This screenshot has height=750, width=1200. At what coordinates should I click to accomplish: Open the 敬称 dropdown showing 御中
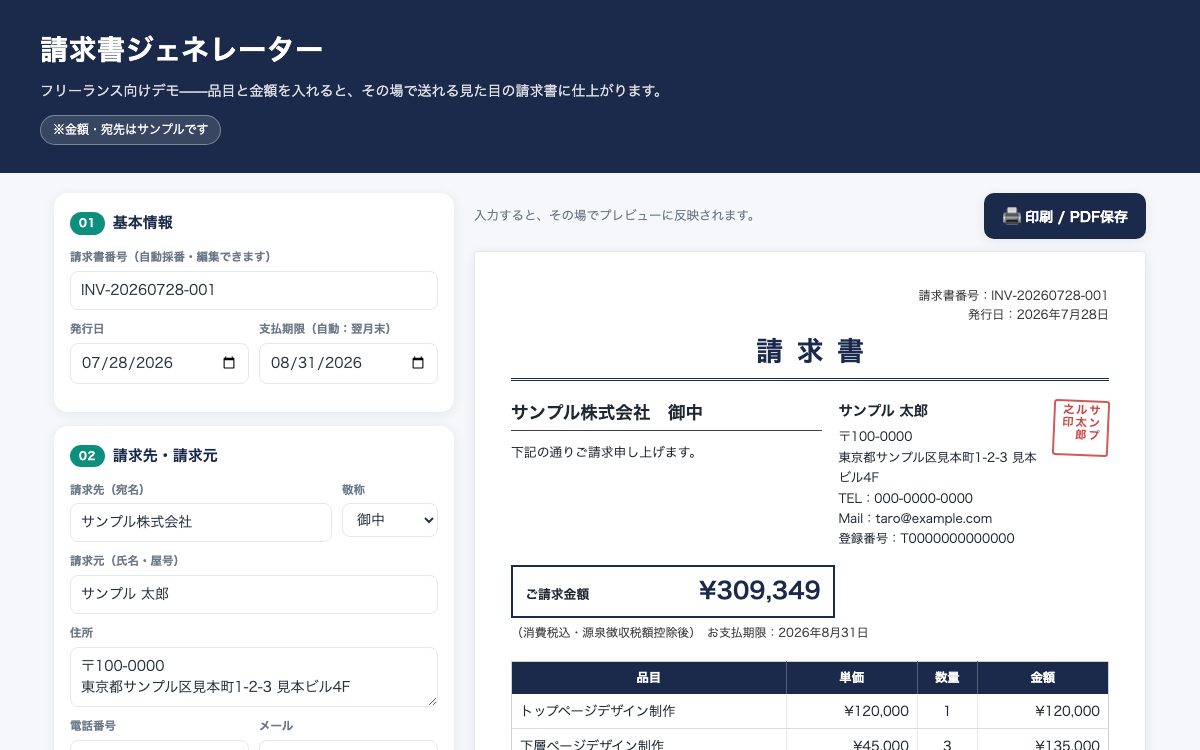390,520
